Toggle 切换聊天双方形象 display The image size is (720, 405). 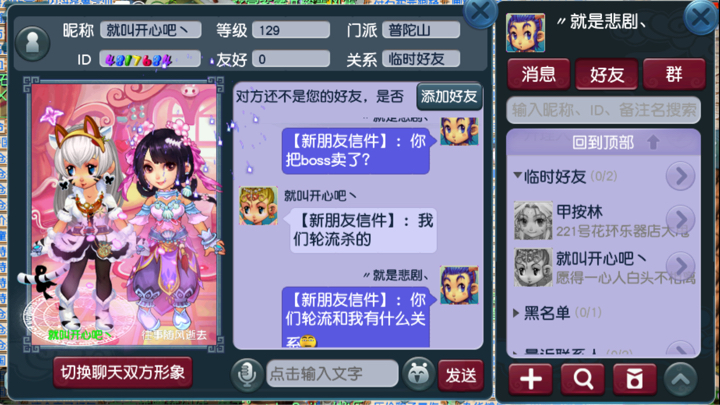pyautogui.click(x=123, y=372)
